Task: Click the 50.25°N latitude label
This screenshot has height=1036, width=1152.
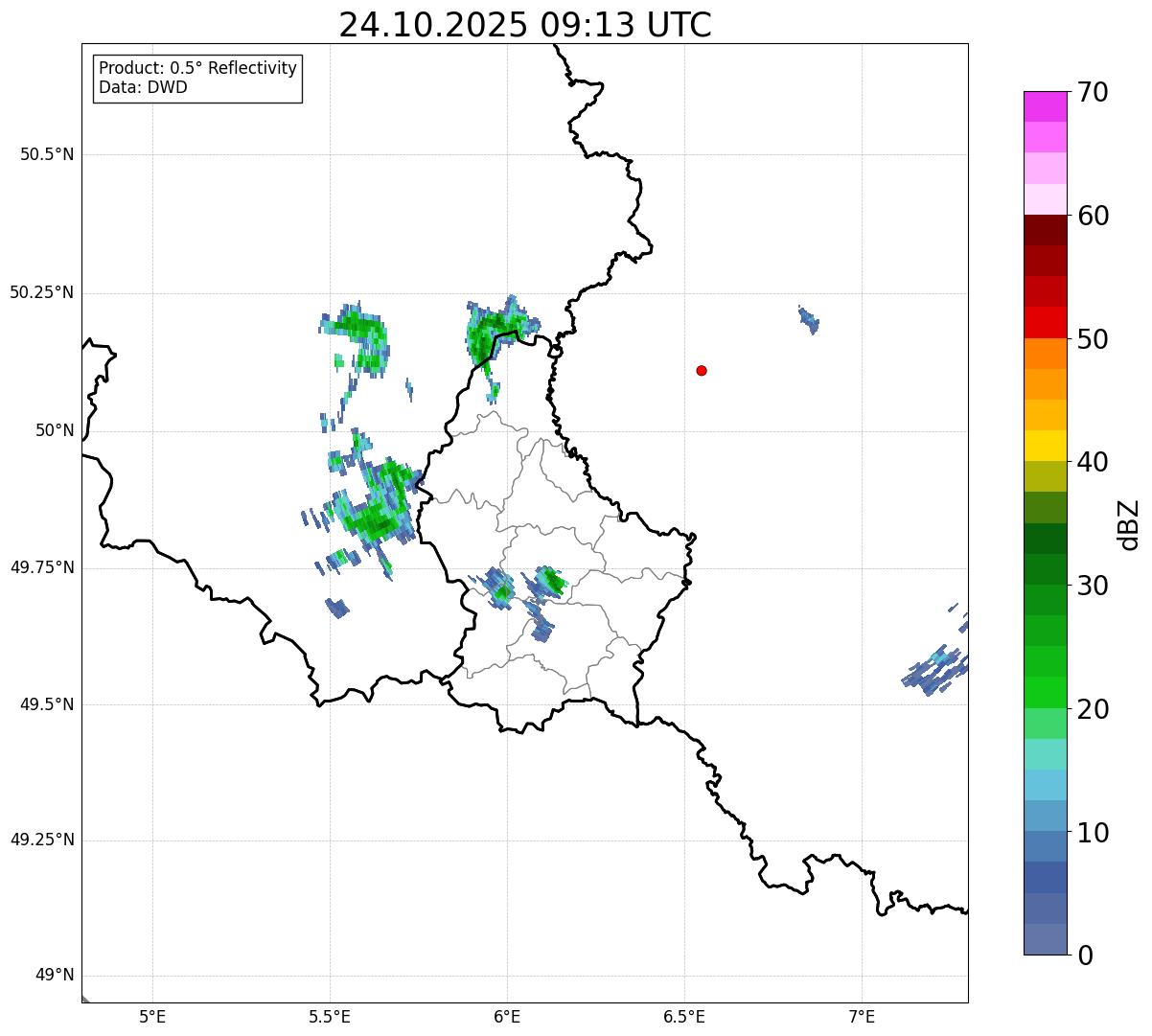Action: pos(42,292)
